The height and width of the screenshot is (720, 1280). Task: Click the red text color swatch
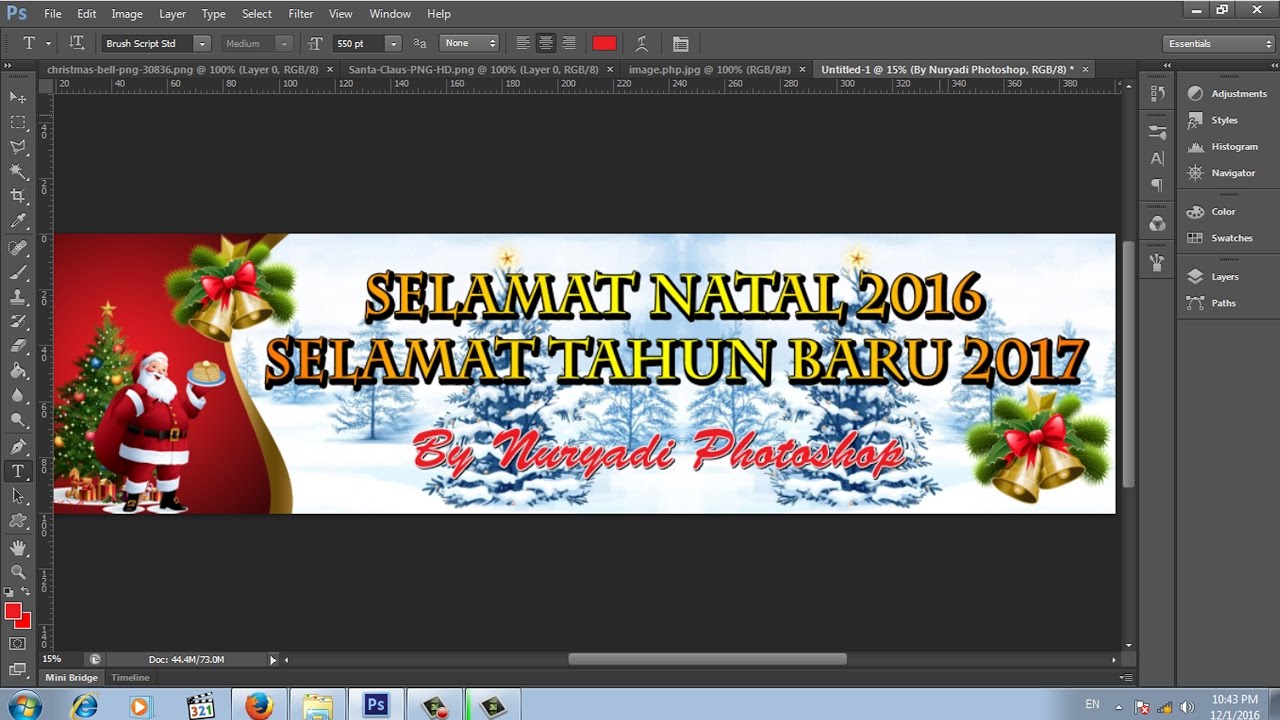pos(604,43)
